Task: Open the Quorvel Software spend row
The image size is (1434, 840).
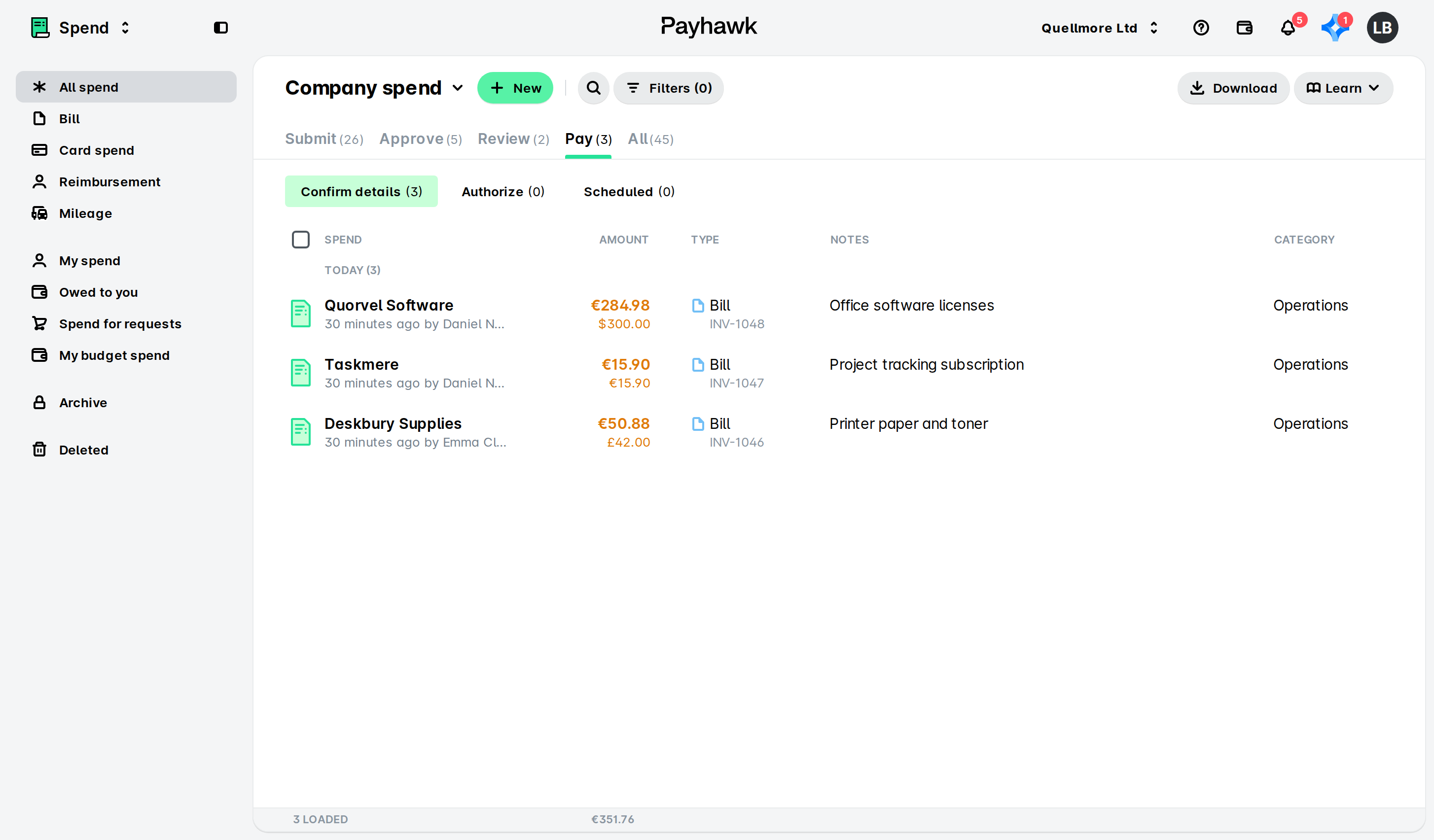Action: tap(839, 314)
